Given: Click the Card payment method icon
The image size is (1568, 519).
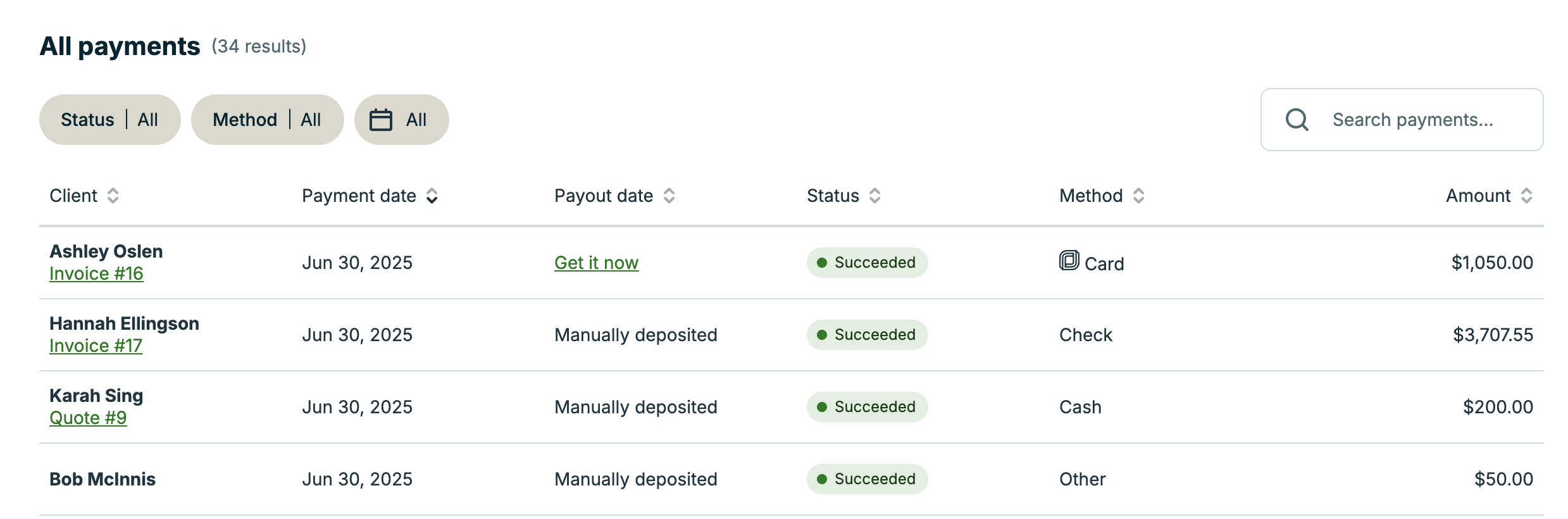Looking at the screenshot, I should 1069,261.
